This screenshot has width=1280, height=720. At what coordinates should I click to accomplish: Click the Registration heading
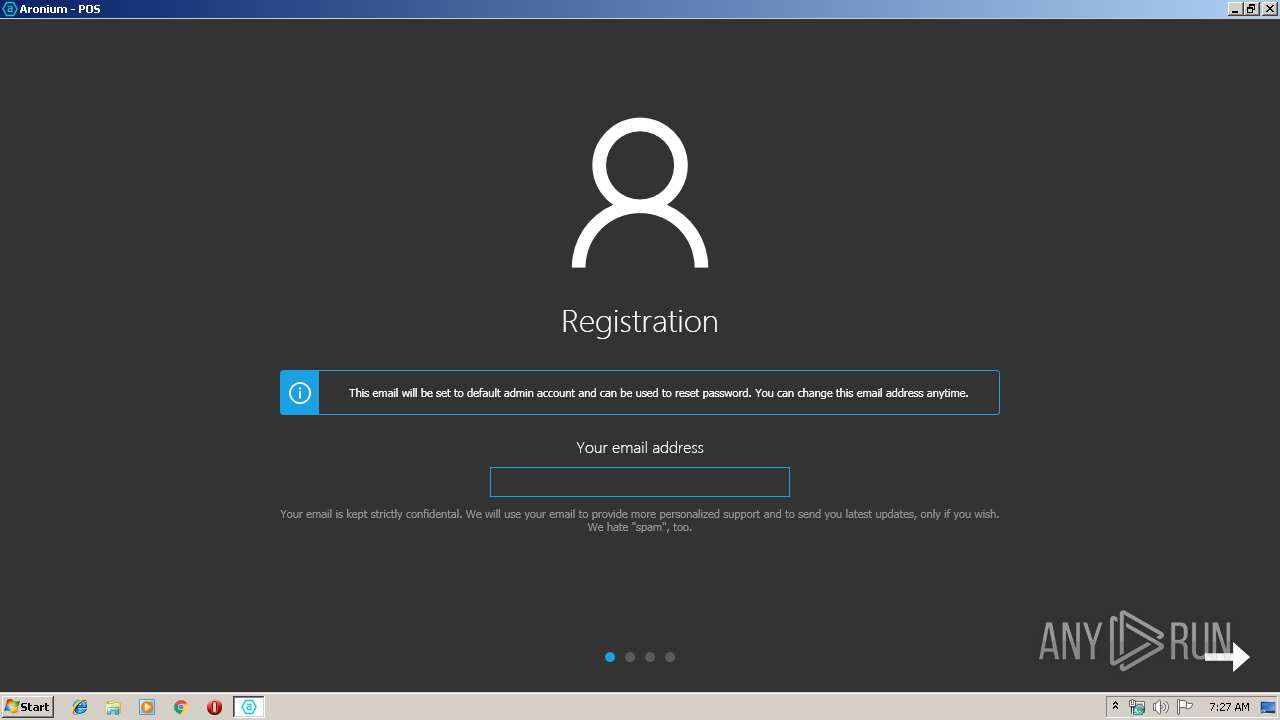point(640,321)
